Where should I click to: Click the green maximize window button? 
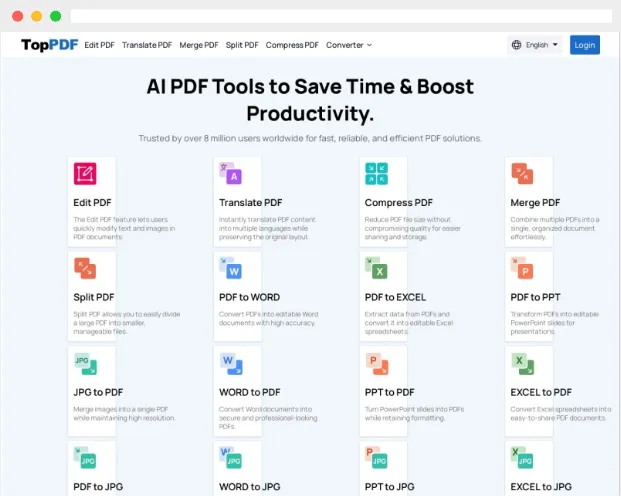click(55, 16)
